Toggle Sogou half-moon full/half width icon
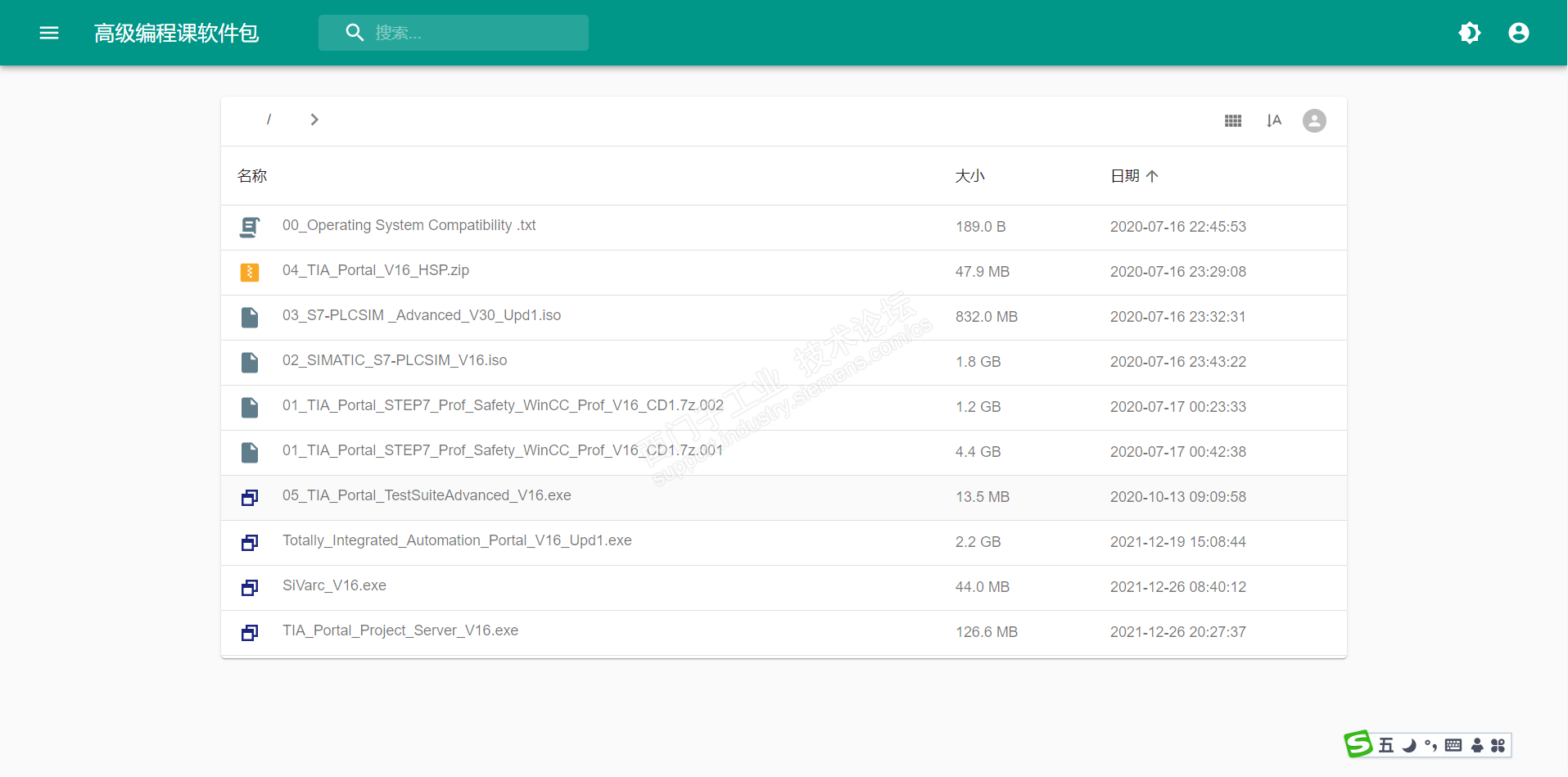 pos(1409,745)
